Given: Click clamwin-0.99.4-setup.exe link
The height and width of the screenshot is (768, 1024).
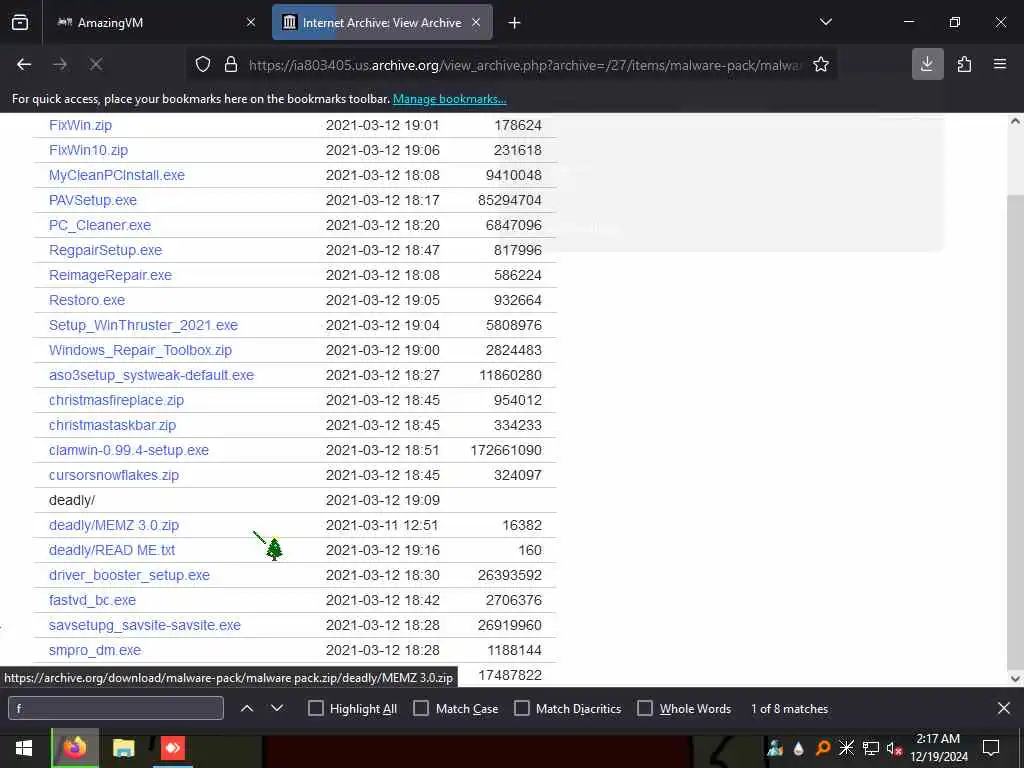Looking at the screenshot, I should click(x=129, y=450).
